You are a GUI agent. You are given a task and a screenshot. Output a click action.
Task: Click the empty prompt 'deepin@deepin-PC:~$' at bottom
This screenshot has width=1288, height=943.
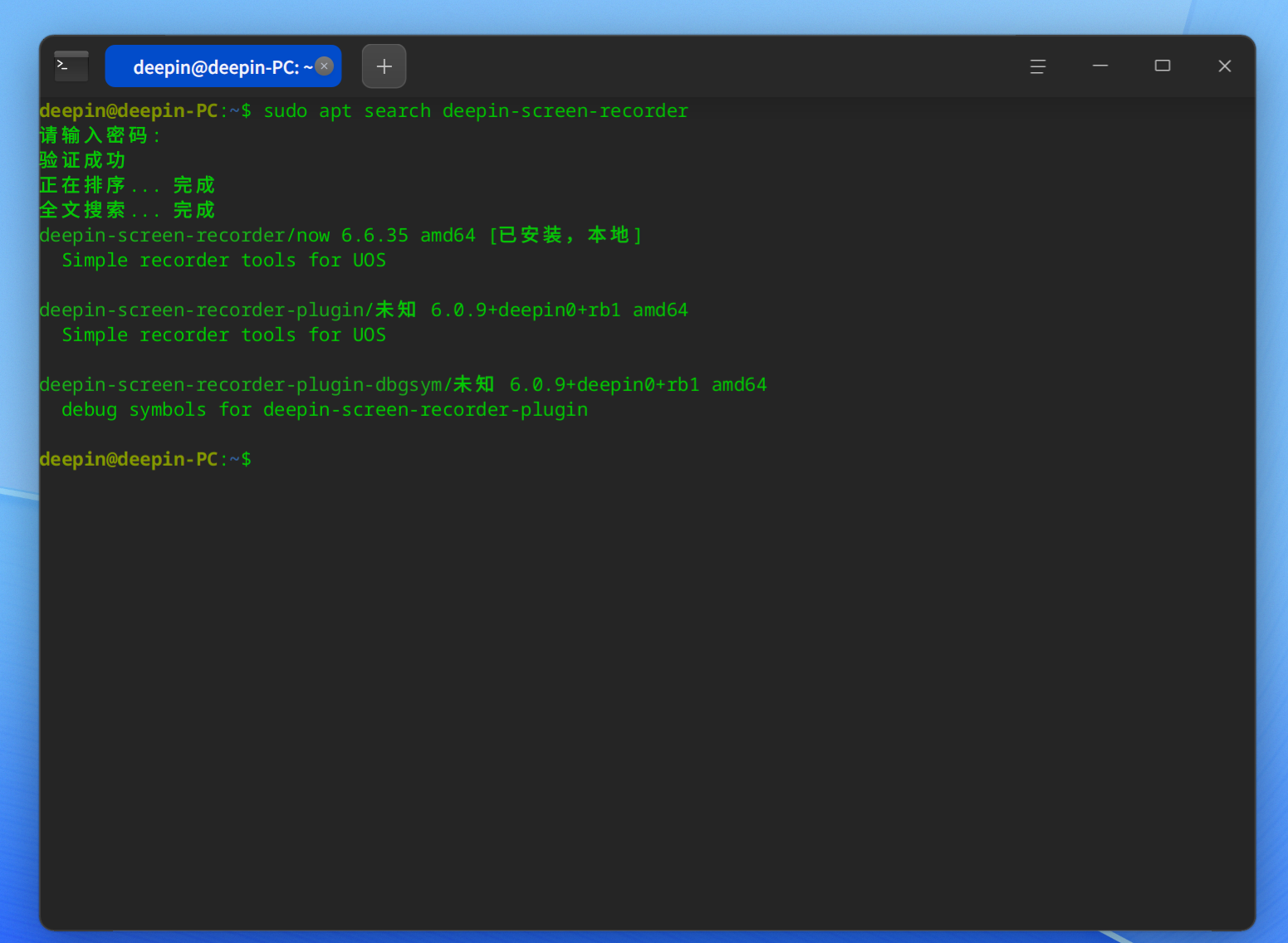[x=145, y=459]
